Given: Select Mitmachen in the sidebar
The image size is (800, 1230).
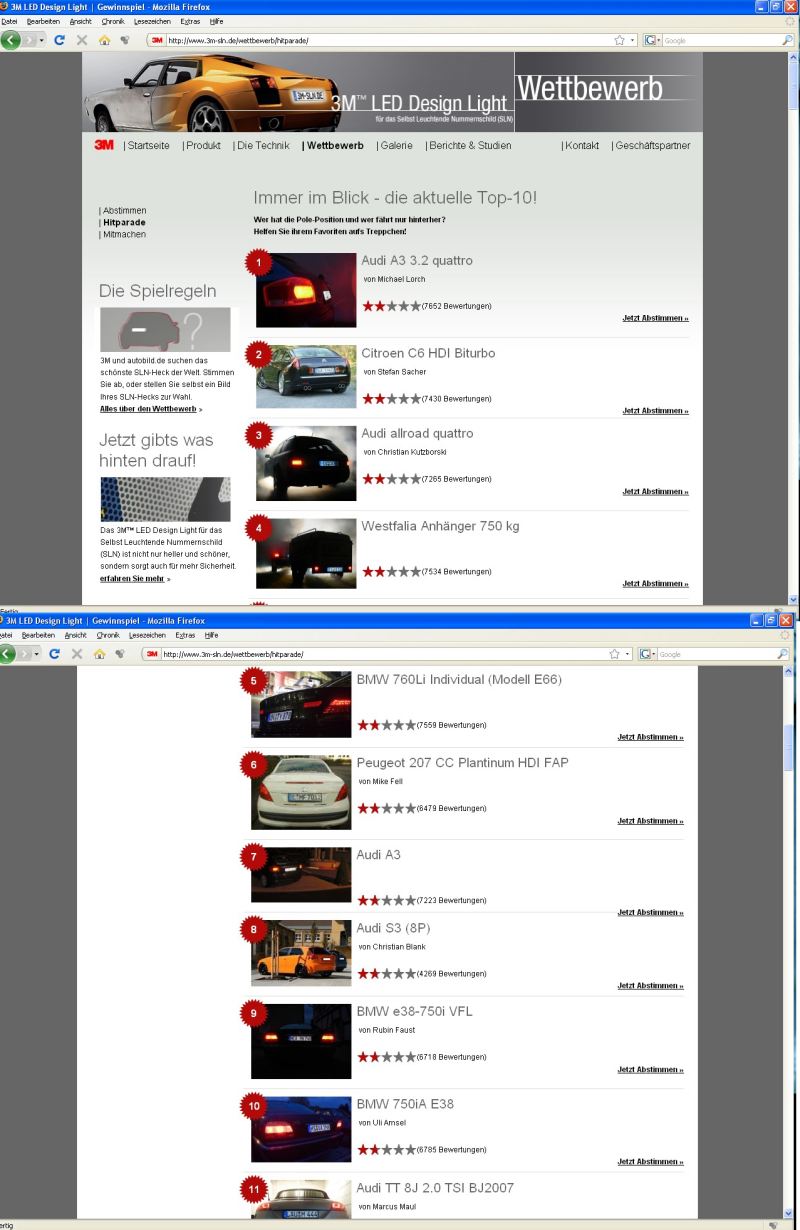Looking at the screenshot, I should [124, 234].
